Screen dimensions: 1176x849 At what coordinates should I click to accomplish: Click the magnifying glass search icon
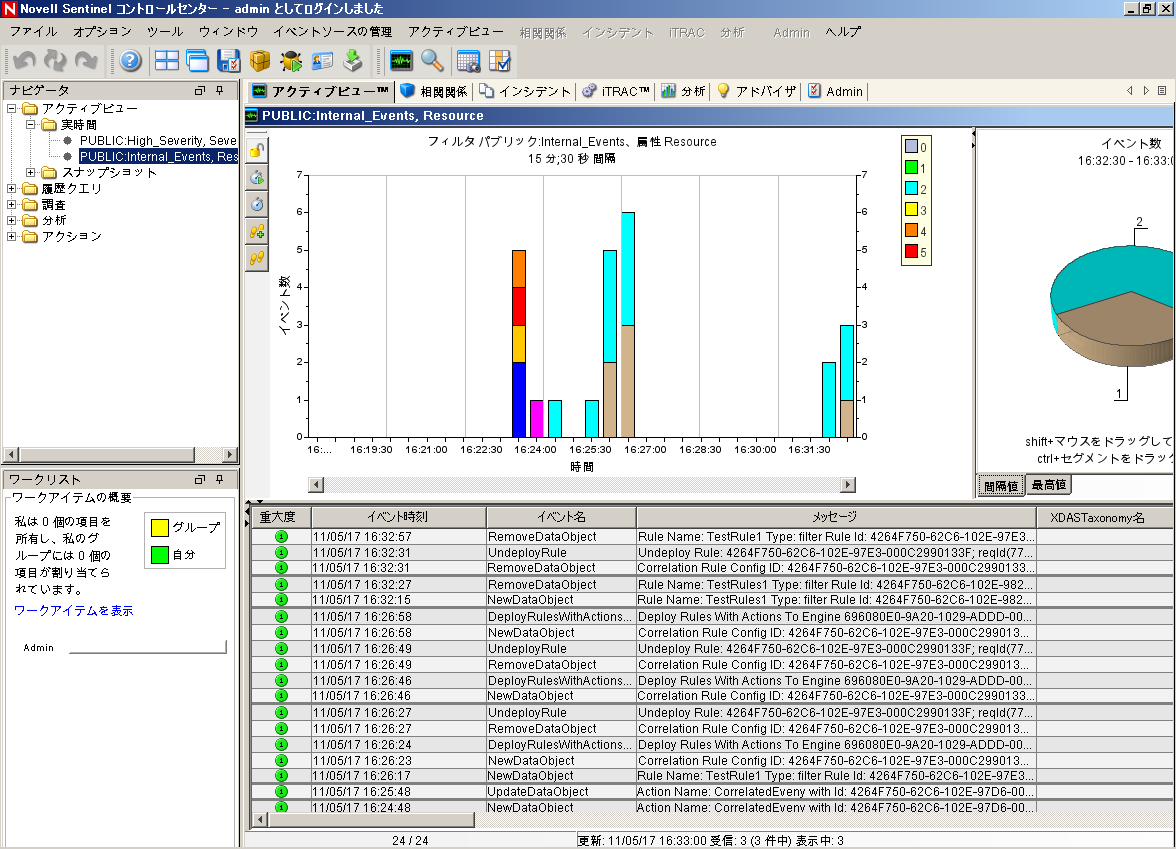pos(432,61)
